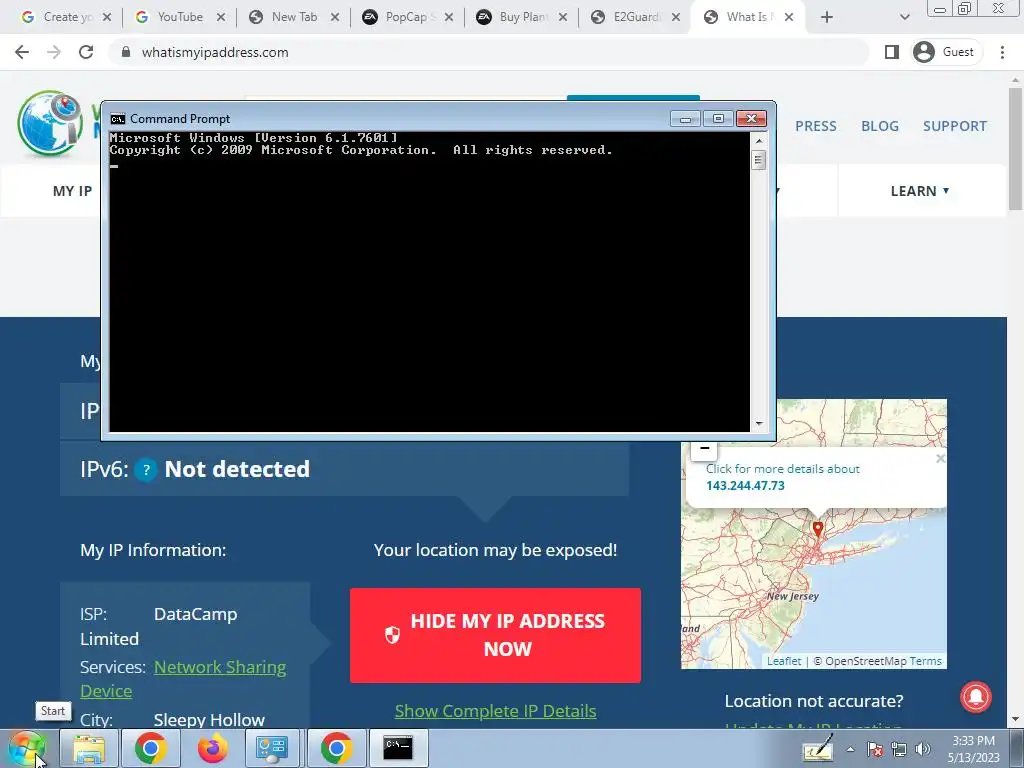Select the MY IP menu item
The height and width of the screenshot is (768, 1024).
click(x=72, y=191)
